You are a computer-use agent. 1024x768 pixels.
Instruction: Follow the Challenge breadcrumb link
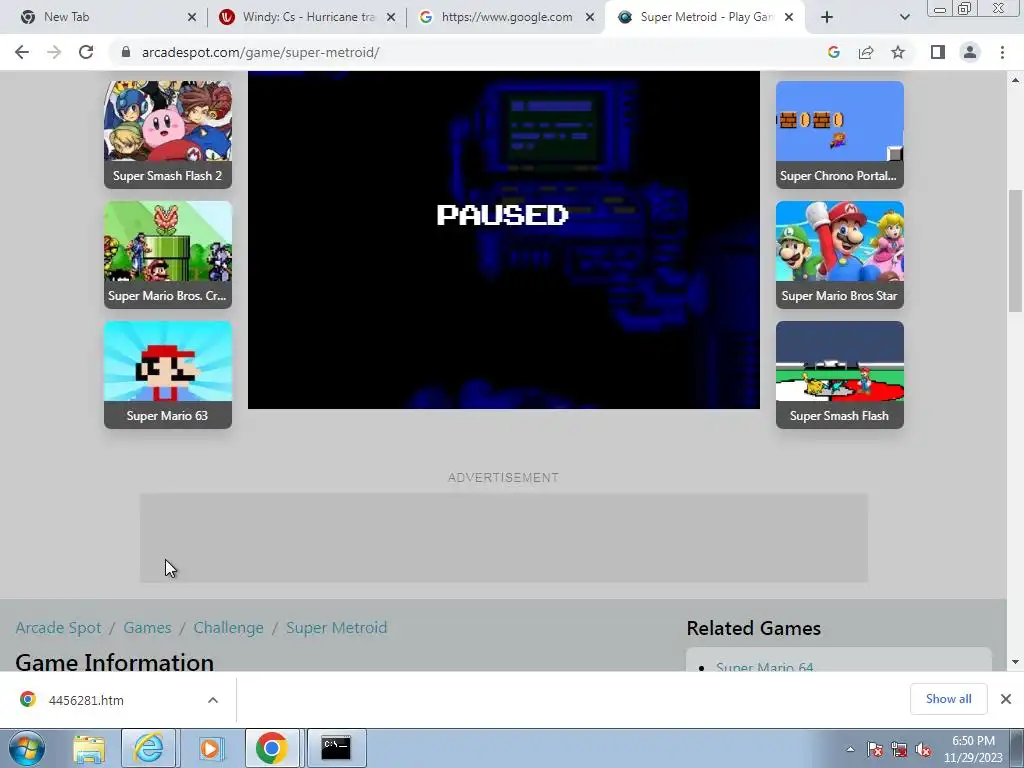click(x=229, y=628)
